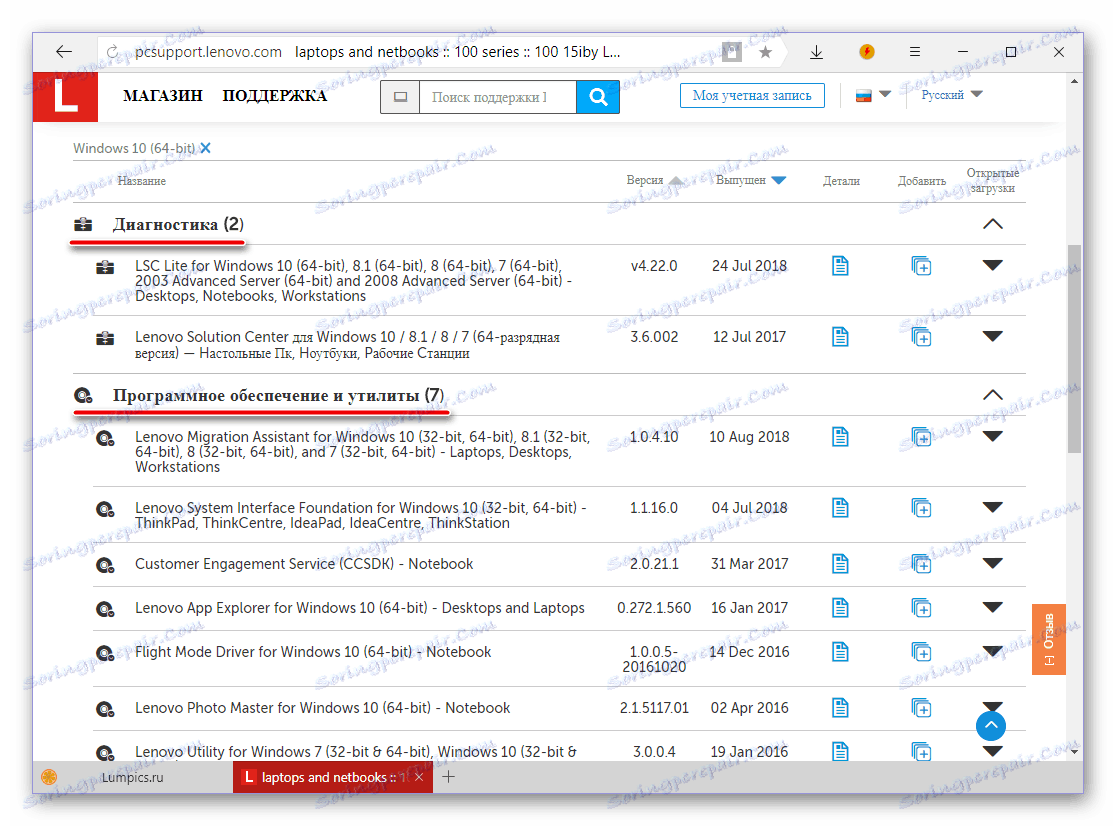
Task: Open Customer Engagement Service (CCSDK) link
Action: [x=304, y=564]
